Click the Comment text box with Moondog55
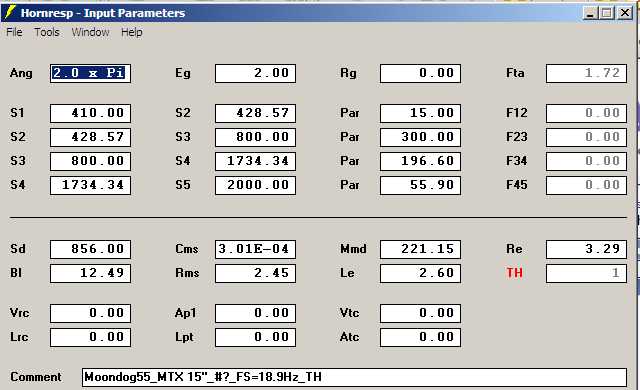Image resolution: width=640 pixels, height=390 pixels. click(354, 377)
